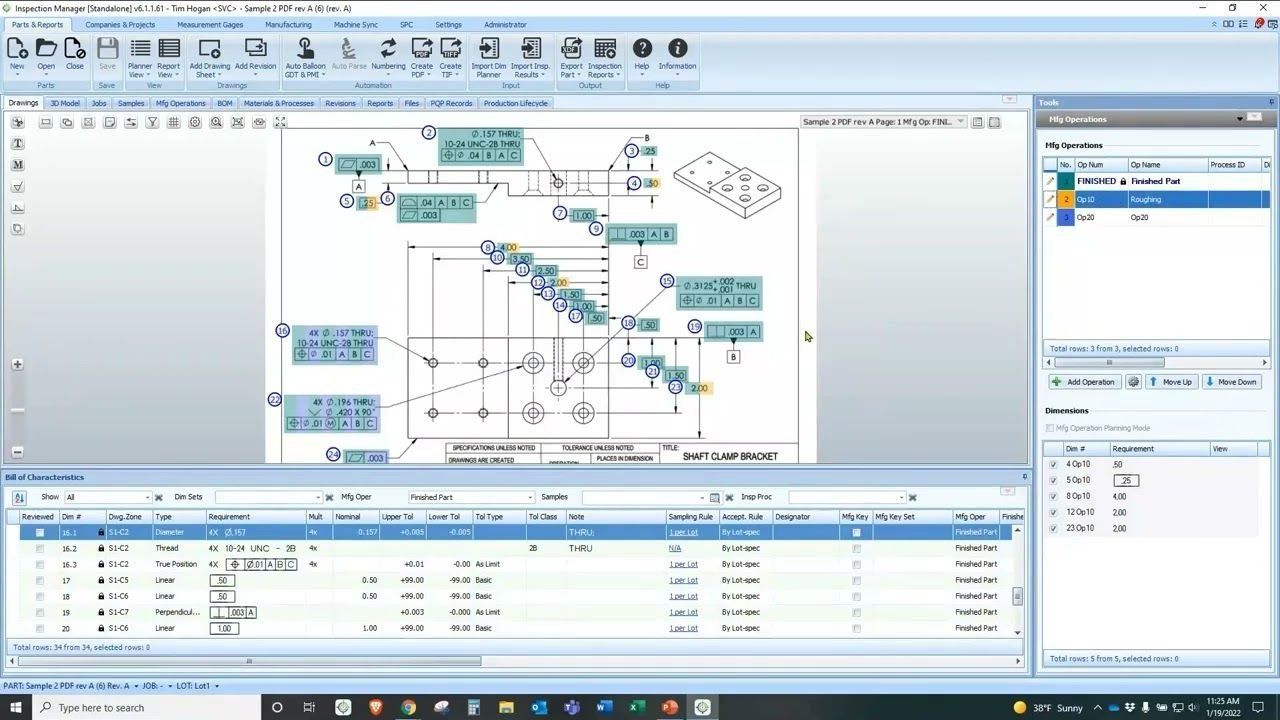Image resolution: width=1280 pixels, height=720 pixels.
Task: Click the N/A sampling rule link in row 16.2
Action: point(675,548)
